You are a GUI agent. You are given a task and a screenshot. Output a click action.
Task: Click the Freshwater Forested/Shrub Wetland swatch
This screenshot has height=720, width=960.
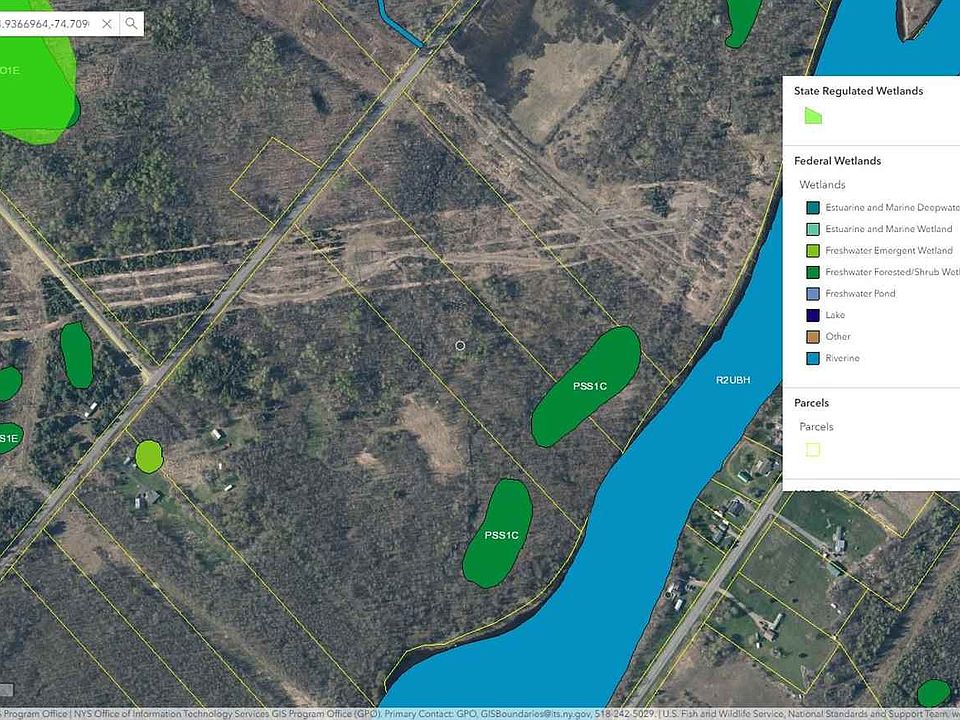click(x=812, y=272)
